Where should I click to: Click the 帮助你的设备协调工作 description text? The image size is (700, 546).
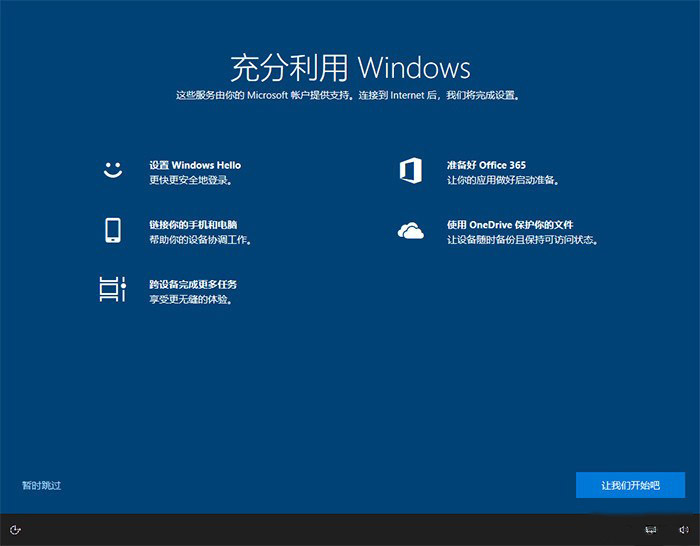point(199,240)
